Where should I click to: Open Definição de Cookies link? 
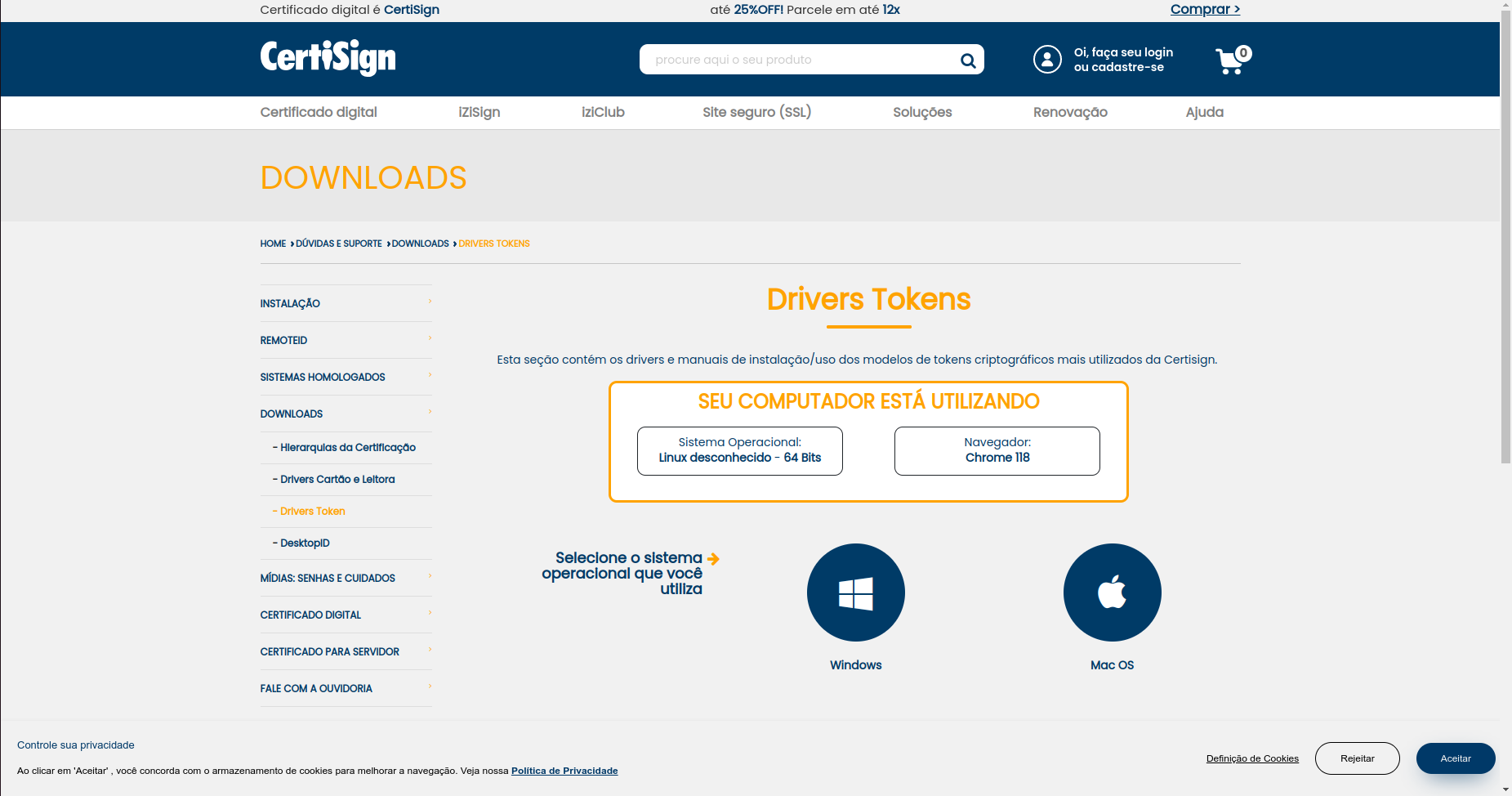[1252, 758]
